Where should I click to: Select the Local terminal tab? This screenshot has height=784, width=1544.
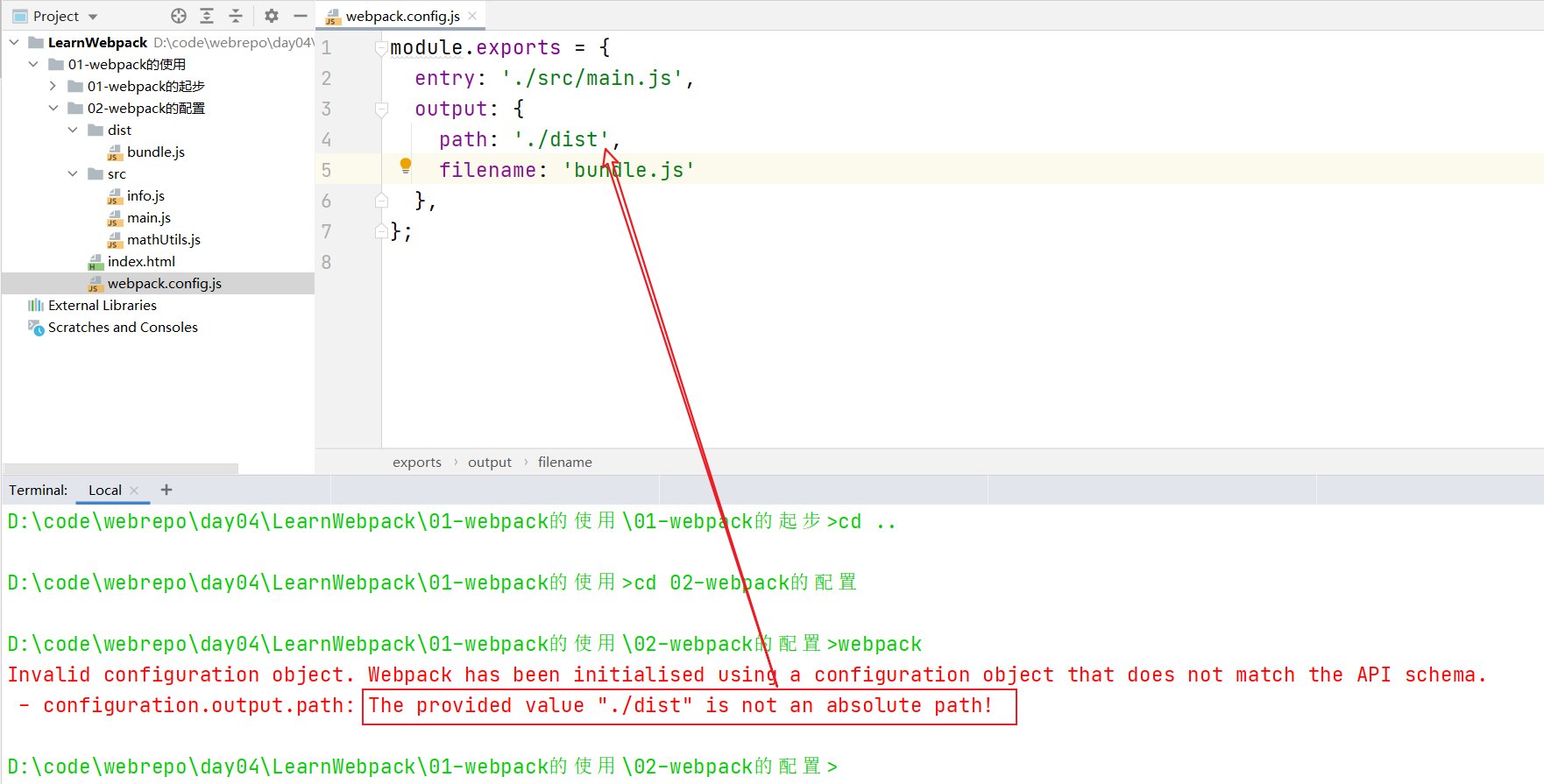pos(105,490)
